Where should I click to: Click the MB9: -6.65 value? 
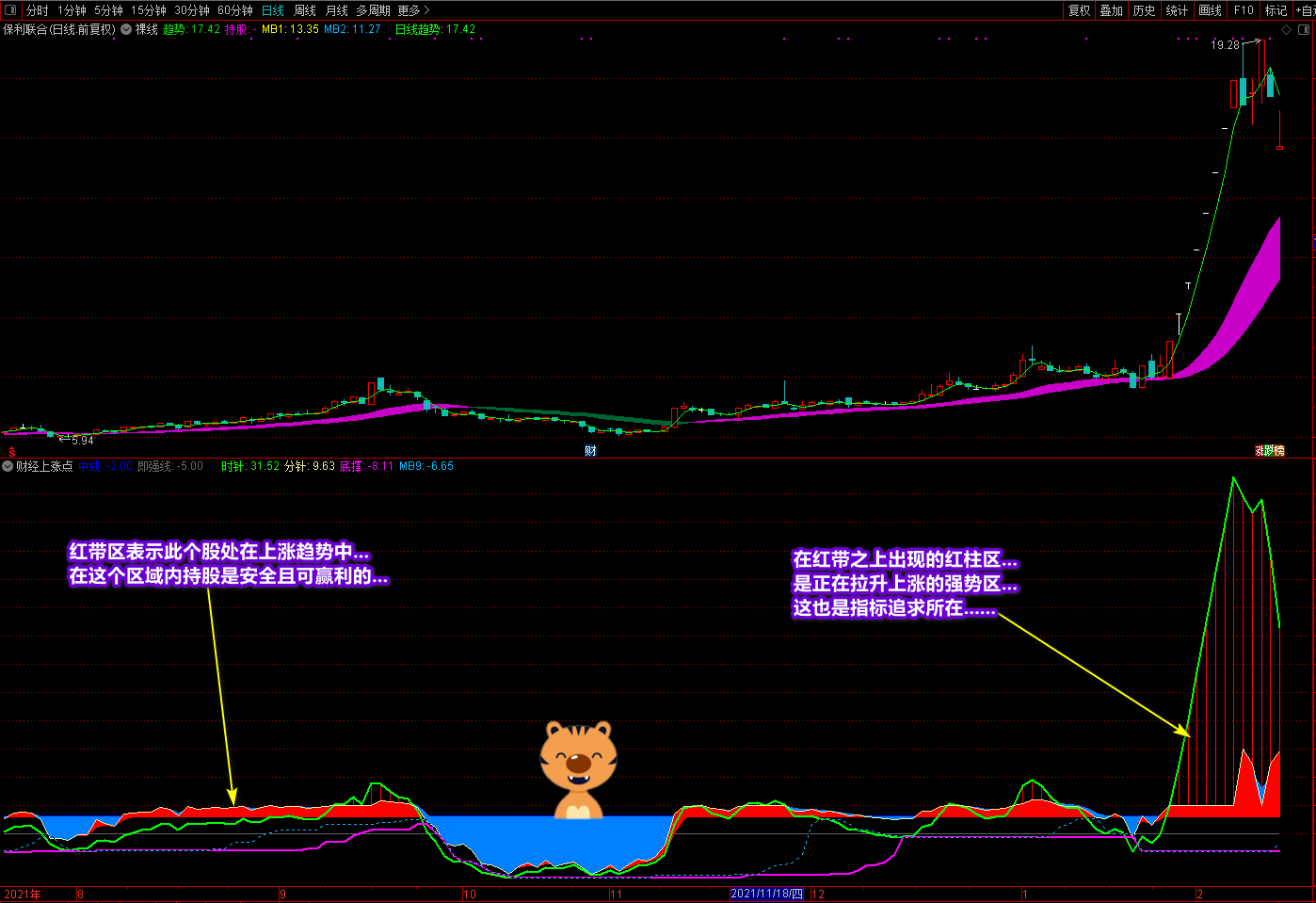tap(426, 466)
